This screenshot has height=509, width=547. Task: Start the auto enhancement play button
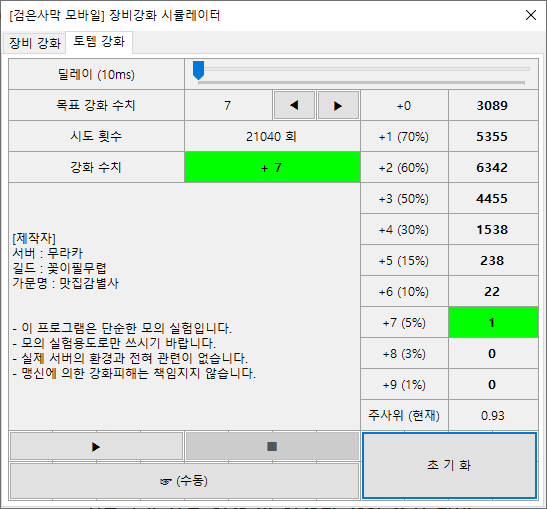click(96, 446)
